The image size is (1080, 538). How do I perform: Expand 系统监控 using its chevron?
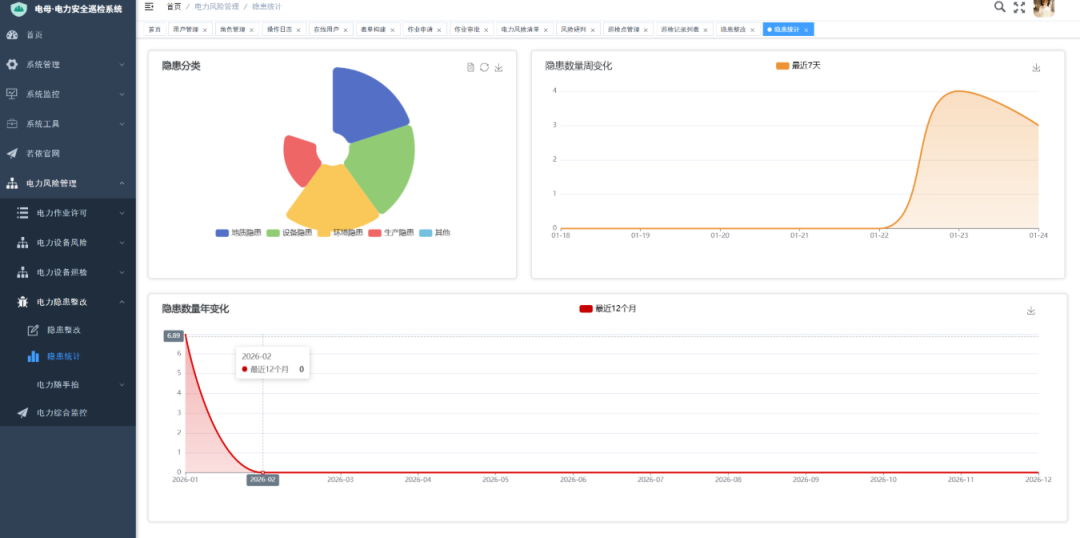122,94
